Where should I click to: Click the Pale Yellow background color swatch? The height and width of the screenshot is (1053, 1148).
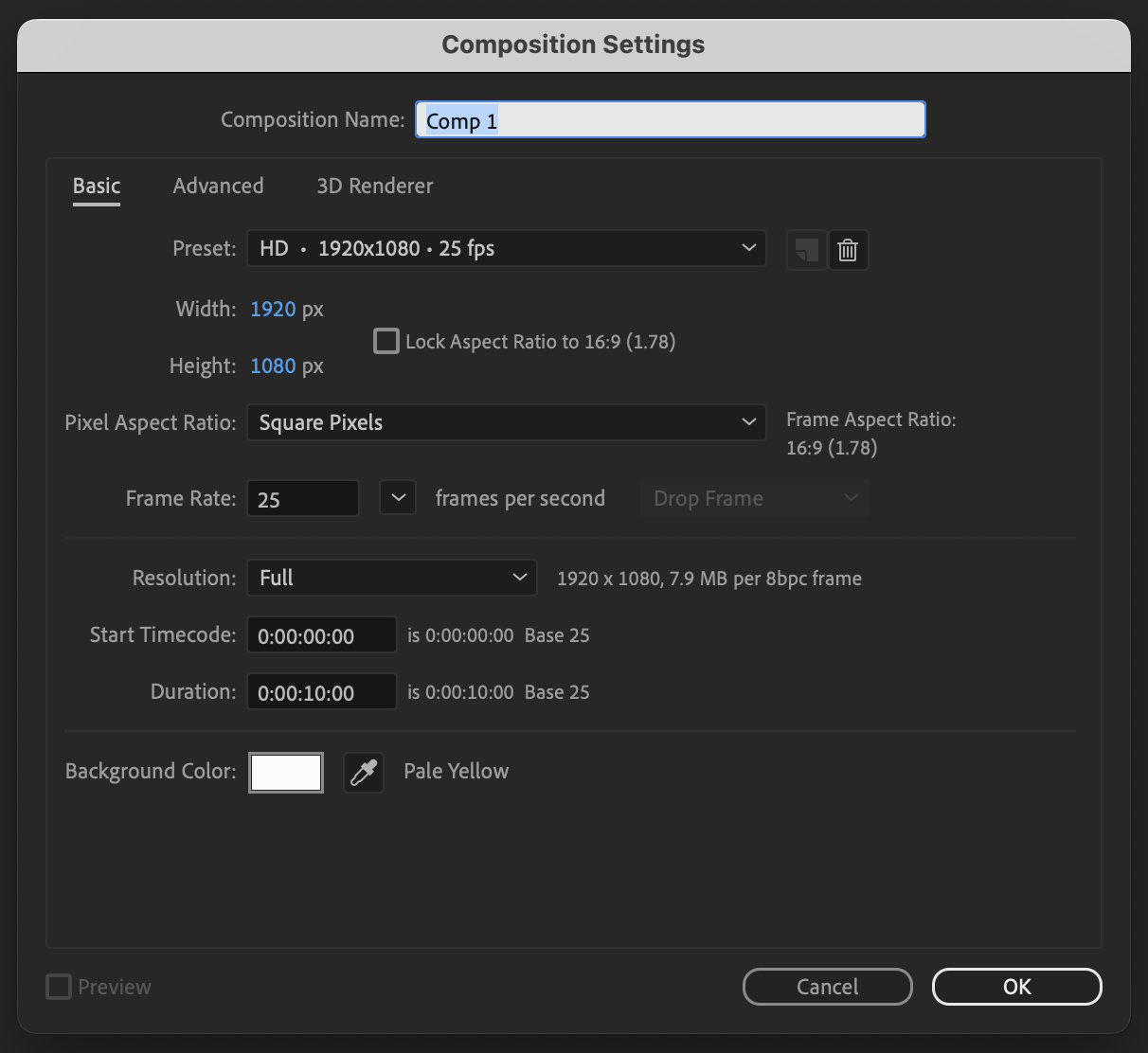tap(285, 772)
